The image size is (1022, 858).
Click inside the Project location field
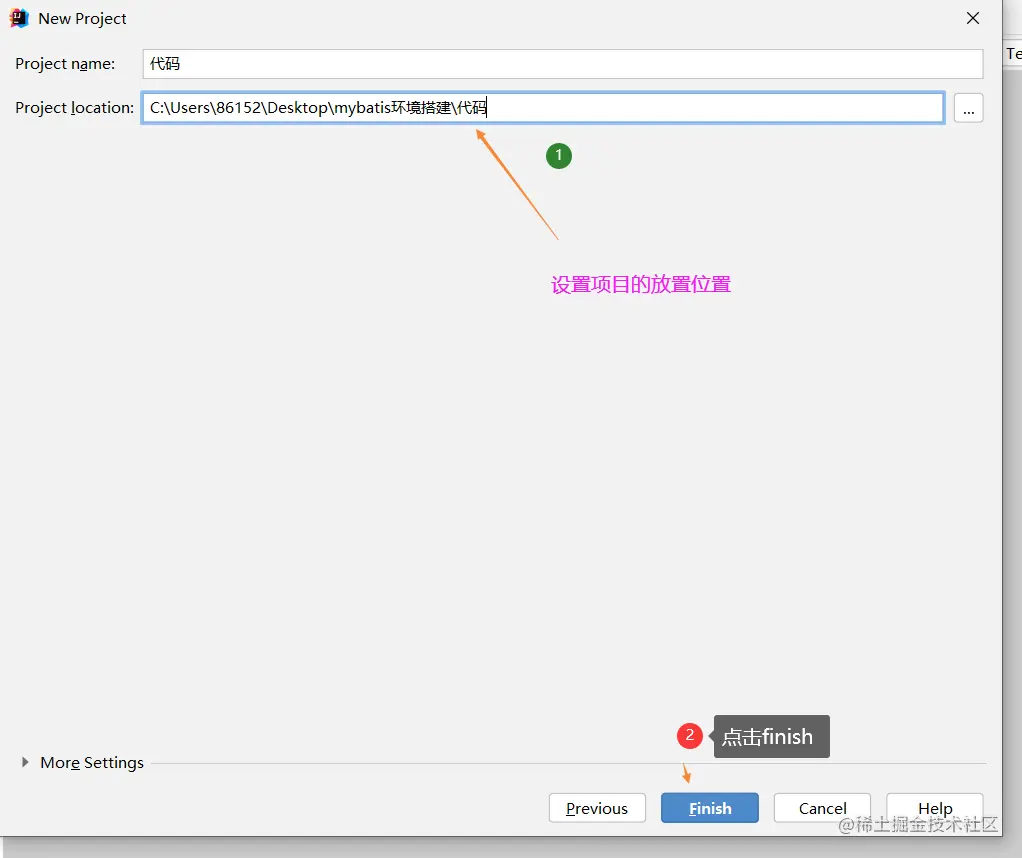pos(543,108)
